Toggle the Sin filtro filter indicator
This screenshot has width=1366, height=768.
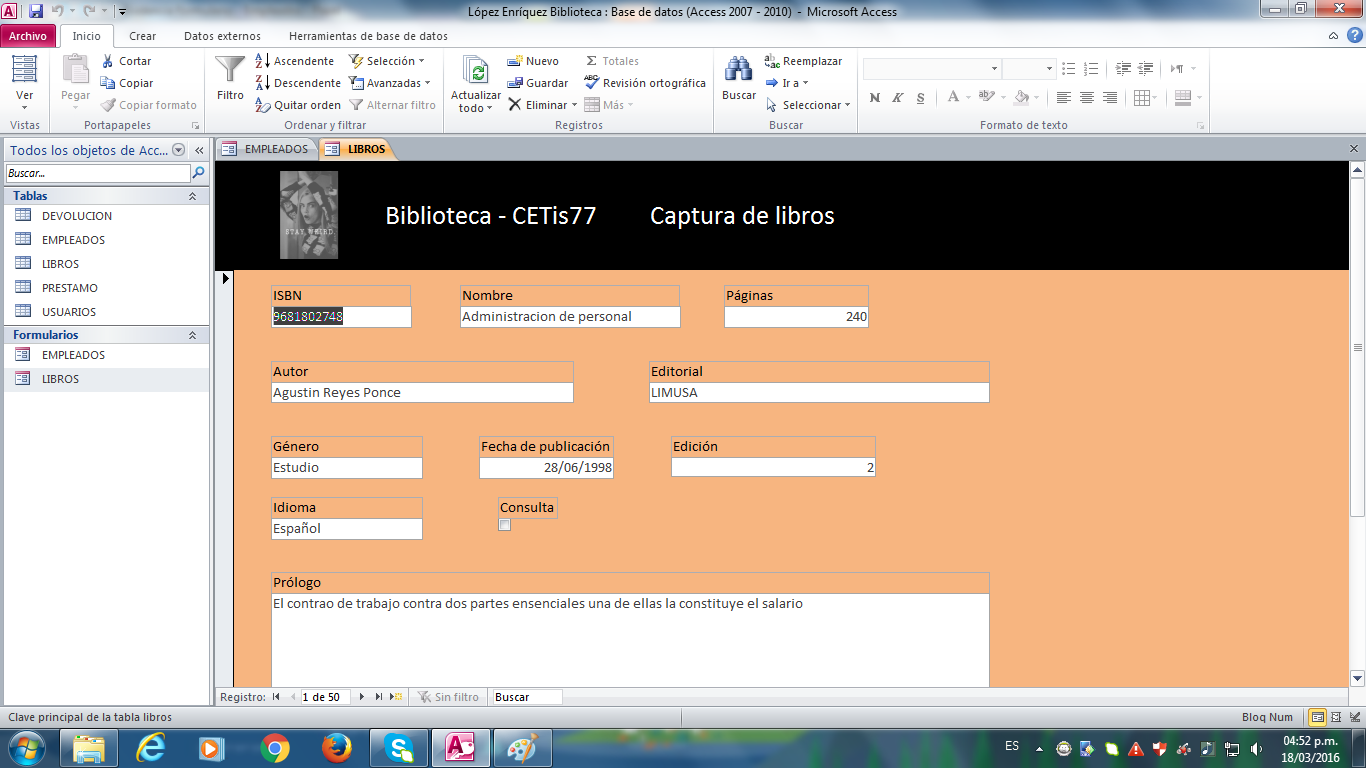click(x=448, y=697)
